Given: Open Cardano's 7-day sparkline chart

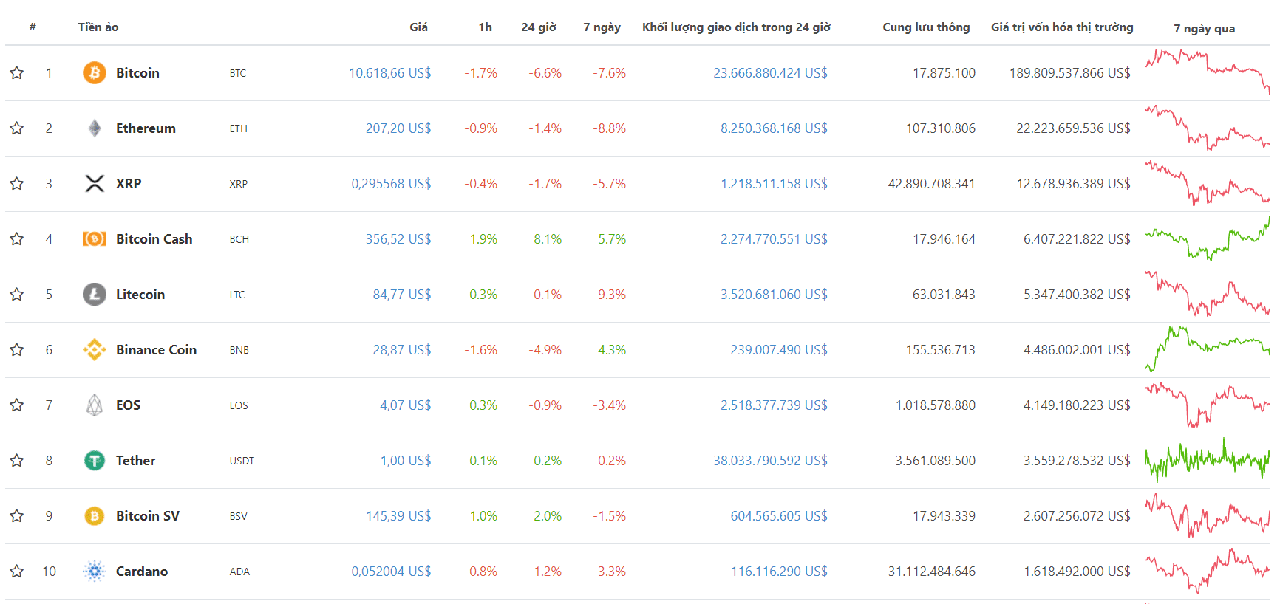Looking at the screenshot, I should 1207,571.
